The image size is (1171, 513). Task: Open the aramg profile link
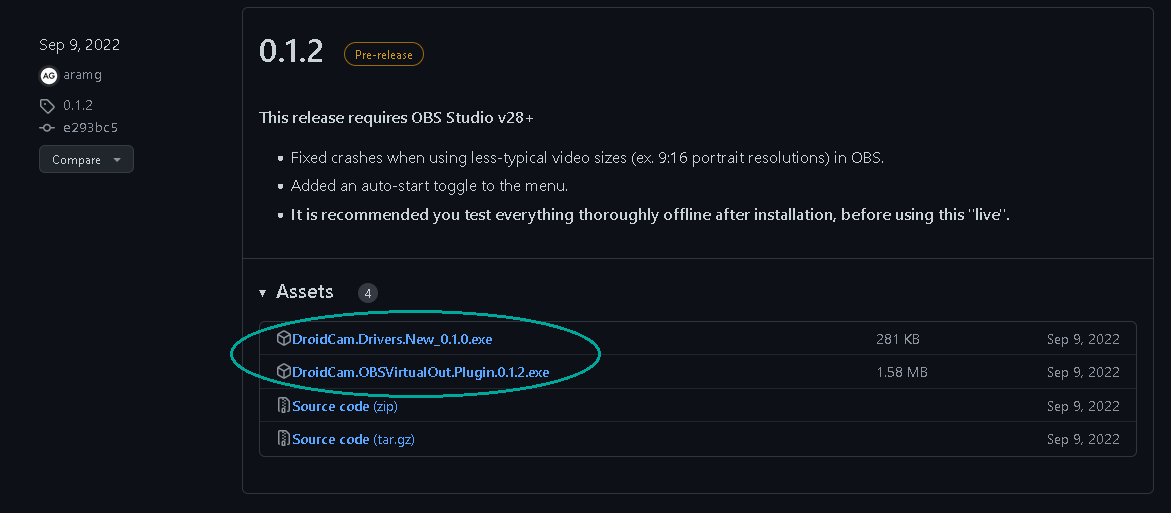point(83,76)
